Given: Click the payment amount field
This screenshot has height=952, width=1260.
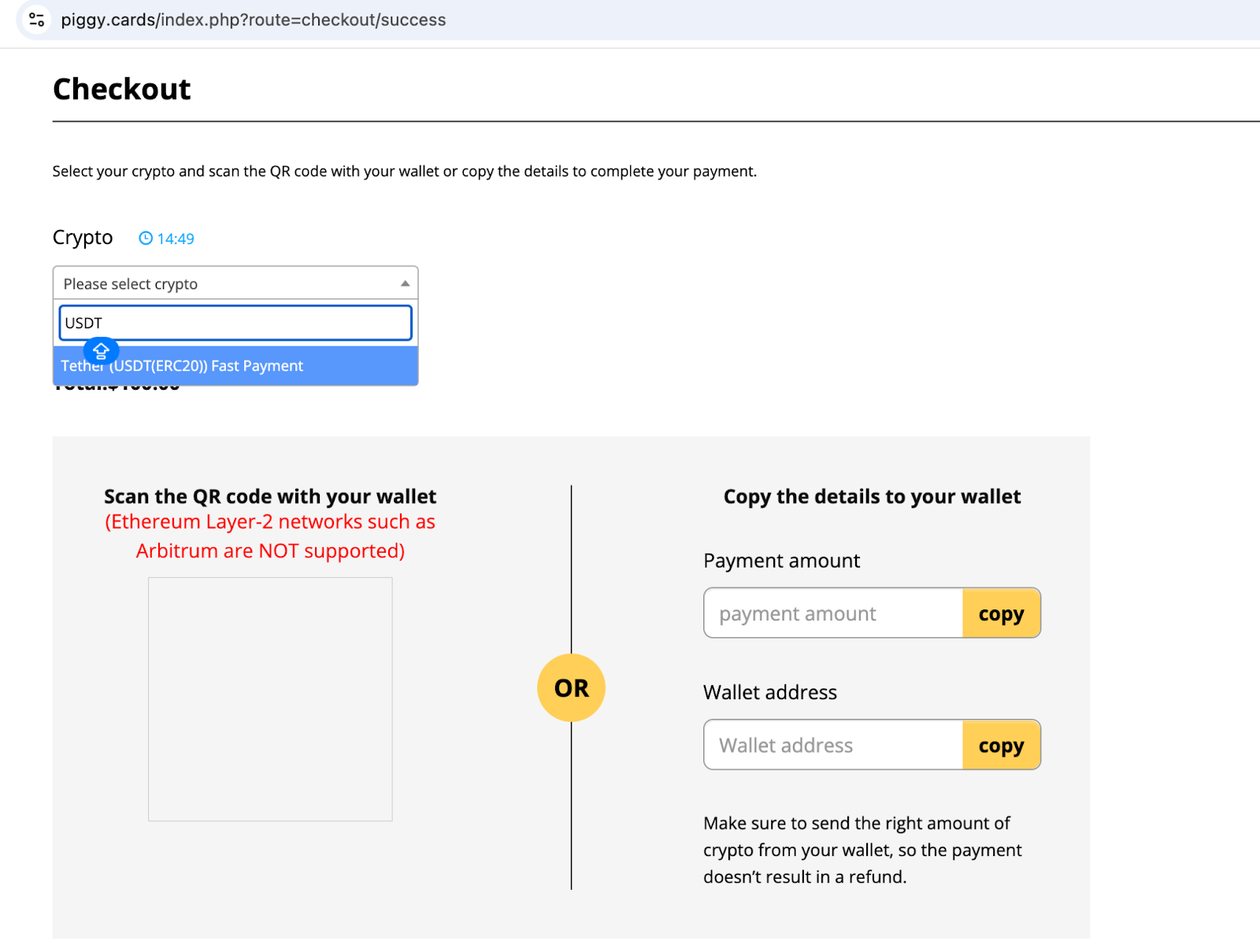Looking at the screenshot, I should coord(833,613).
